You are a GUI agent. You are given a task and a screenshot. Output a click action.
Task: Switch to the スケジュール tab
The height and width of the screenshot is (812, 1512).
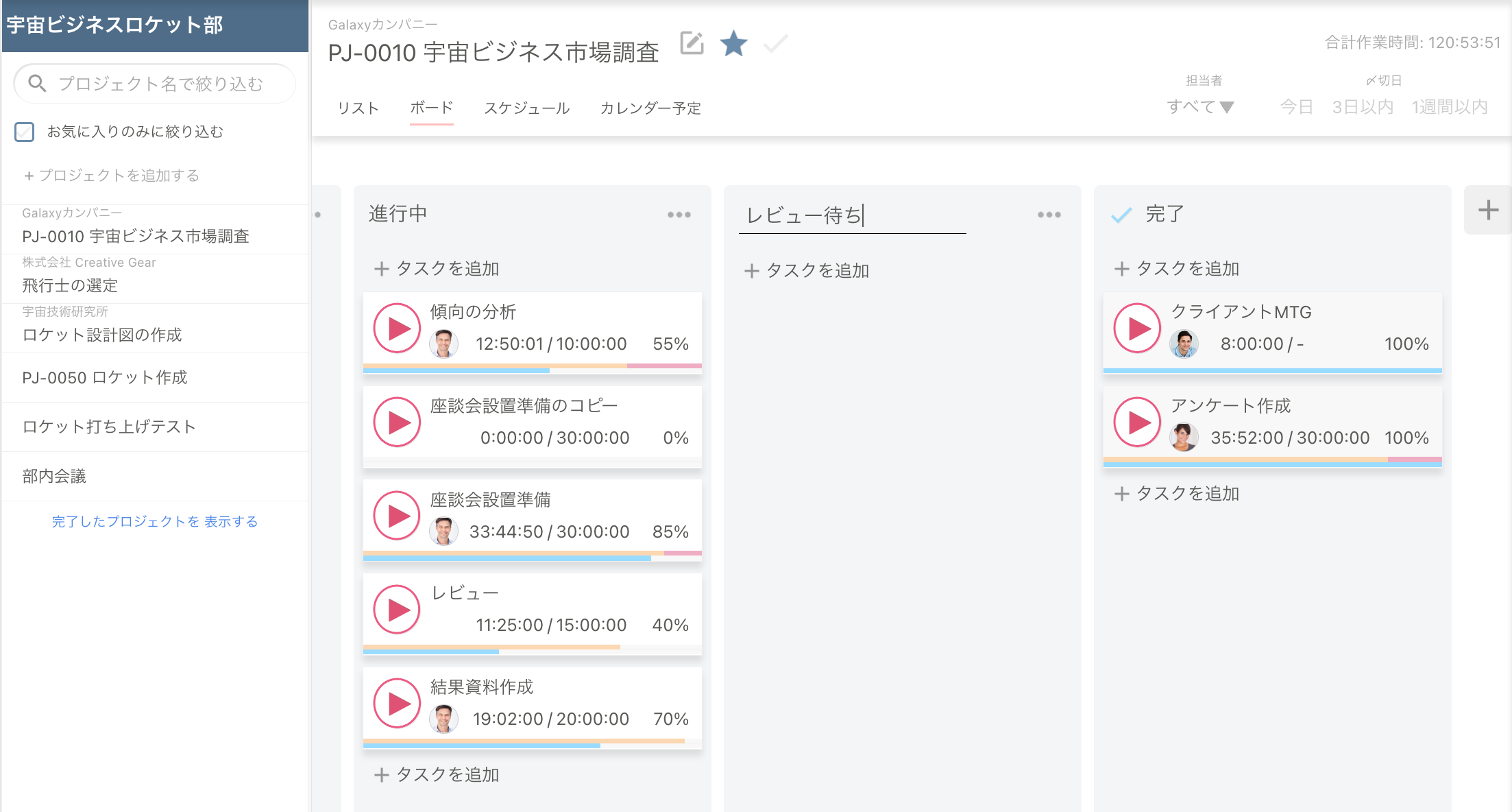[526, 108]
